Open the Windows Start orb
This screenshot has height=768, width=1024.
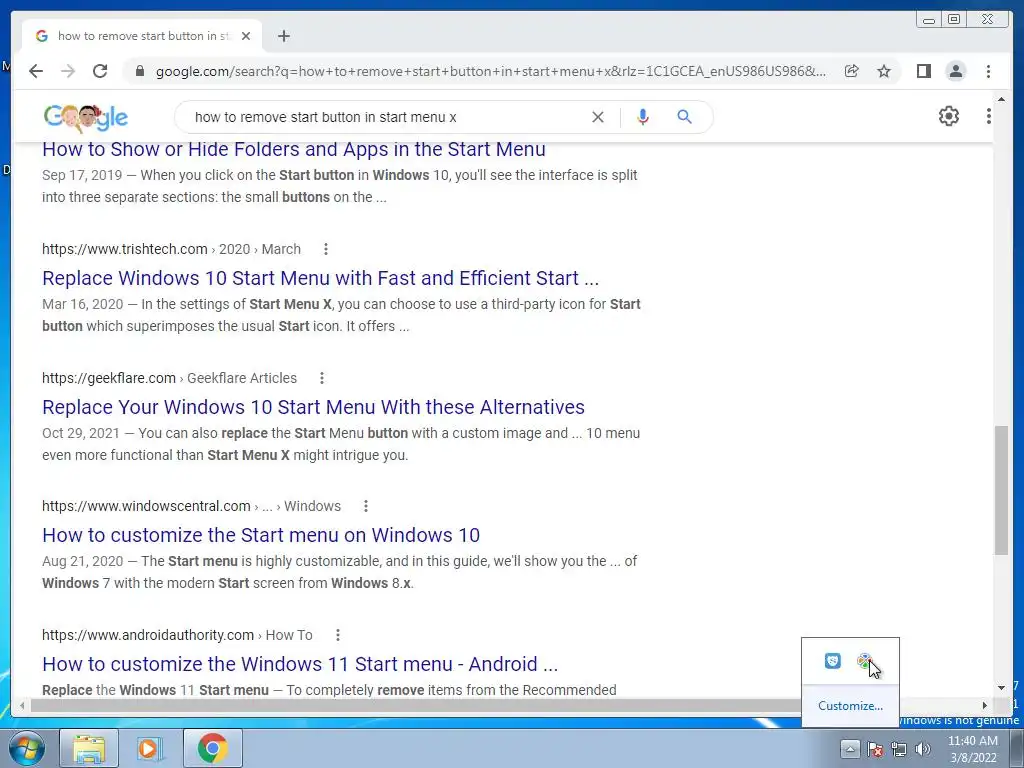(26, 748)
